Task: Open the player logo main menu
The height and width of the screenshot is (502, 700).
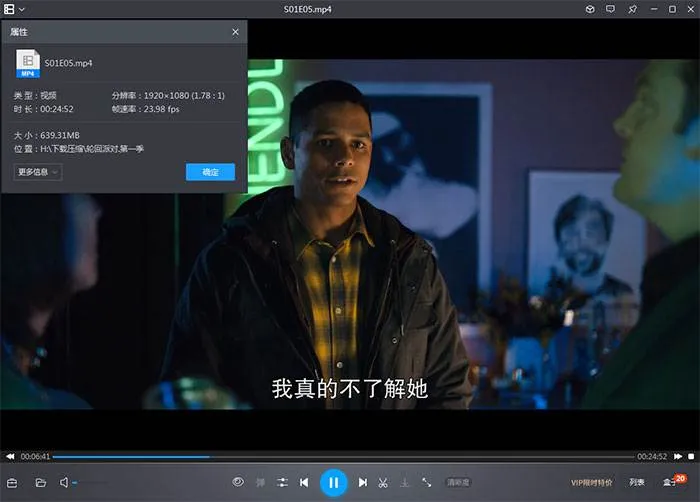Action: pyautogui.click(x=9, y=9)
